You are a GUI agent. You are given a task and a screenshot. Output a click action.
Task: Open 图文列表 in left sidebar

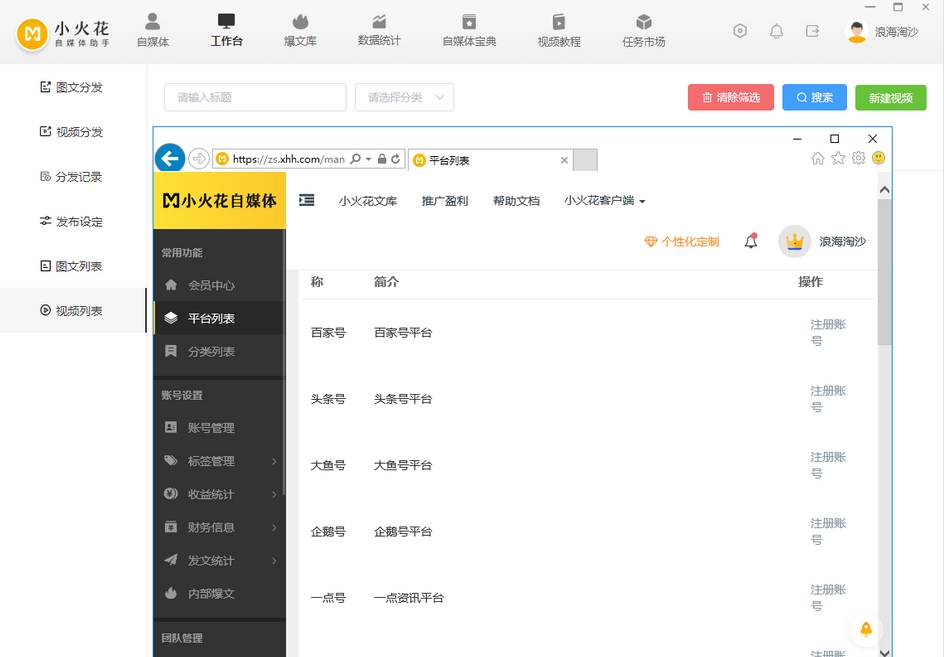[73, 266]
